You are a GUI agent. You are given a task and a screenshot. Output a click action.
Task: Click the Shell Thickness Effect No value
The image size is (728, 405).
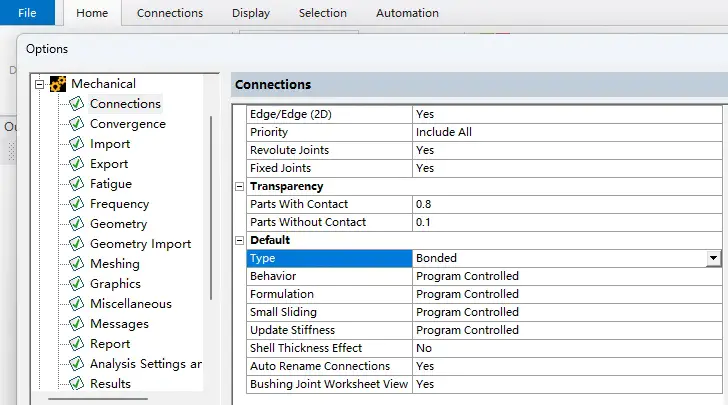(x=567, y=348)
